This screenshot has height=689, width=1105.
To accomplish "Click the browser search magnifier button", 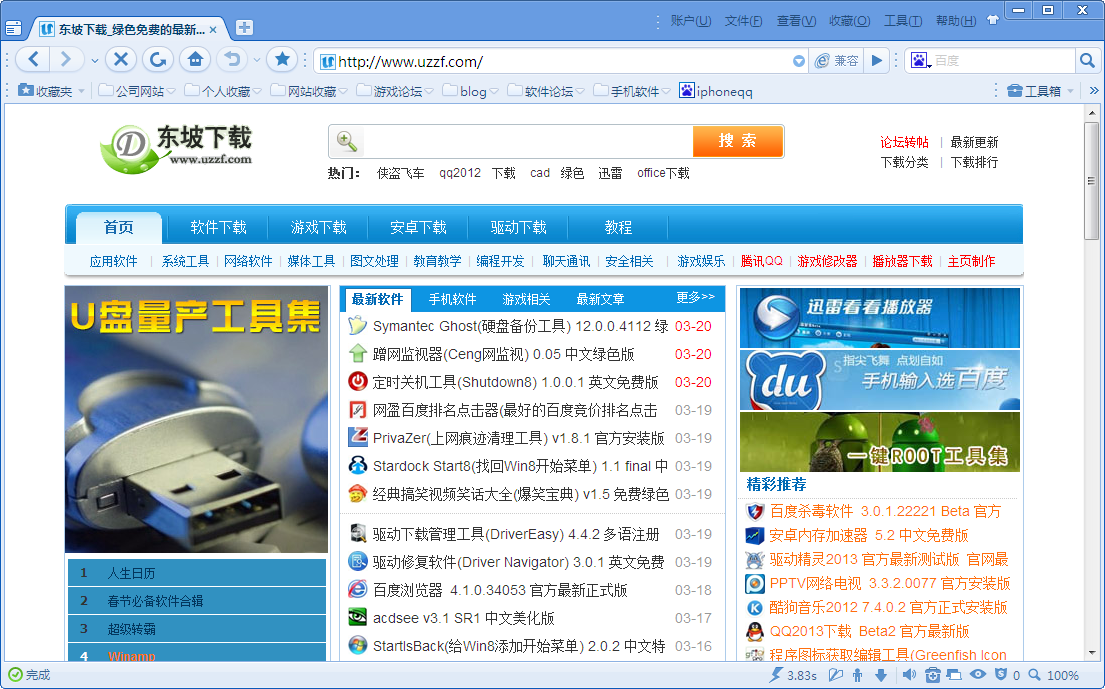I will point(1087,61).
